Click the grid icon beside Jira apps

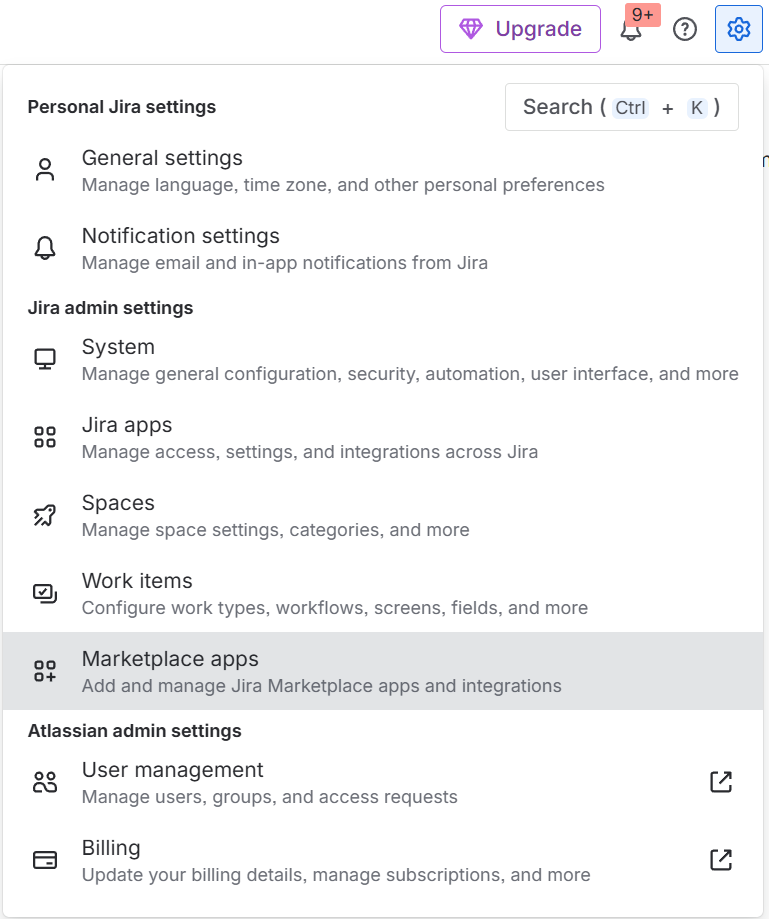click(45, 437)
